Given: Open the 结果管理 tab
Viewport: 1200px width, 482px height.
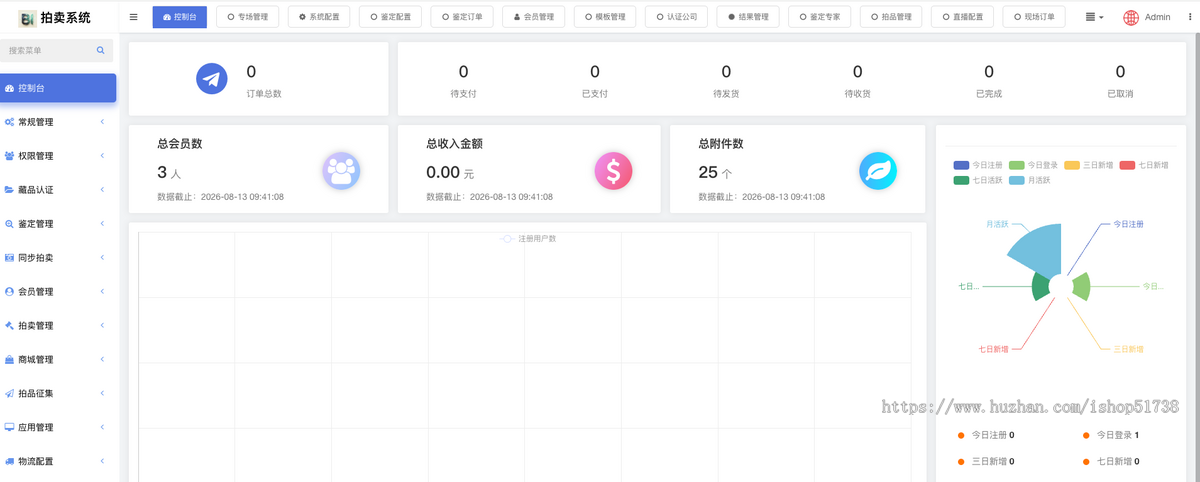Looking at the screenshot, I should click(x=748, y=17).
